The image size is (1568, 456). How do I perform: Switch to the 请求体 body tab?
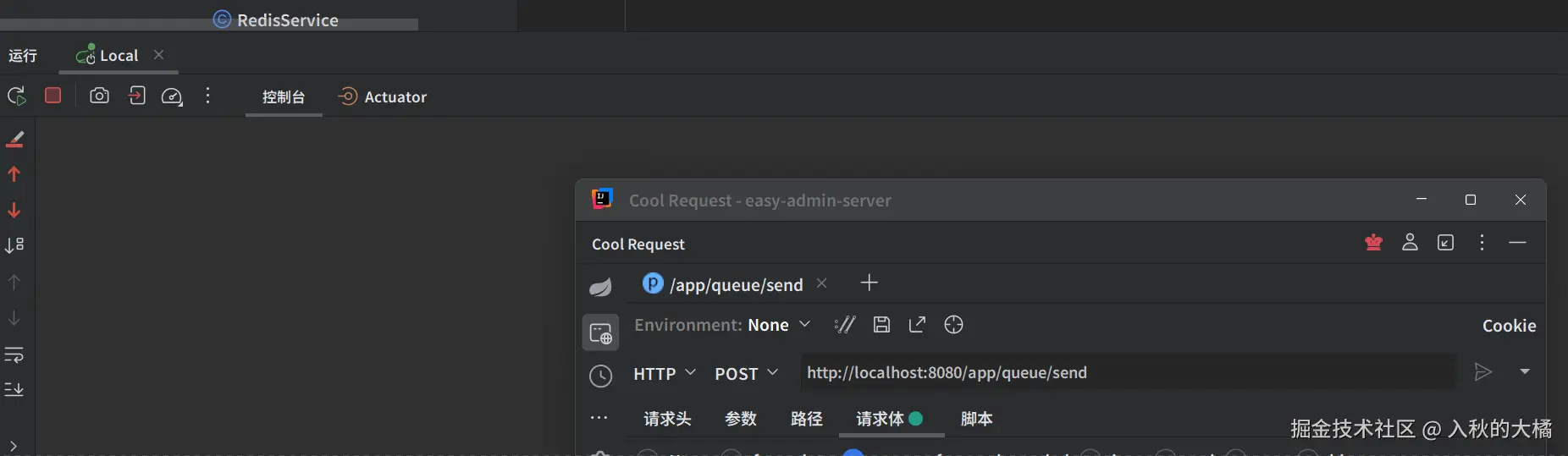click(890, 419)
